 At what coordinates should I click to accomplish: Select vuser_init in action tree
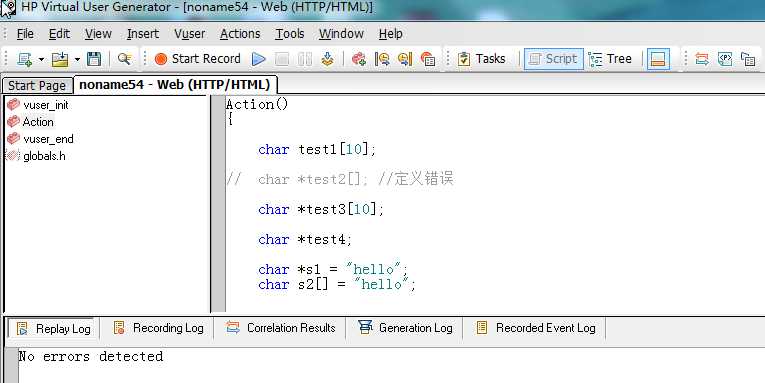pos(46,105)
